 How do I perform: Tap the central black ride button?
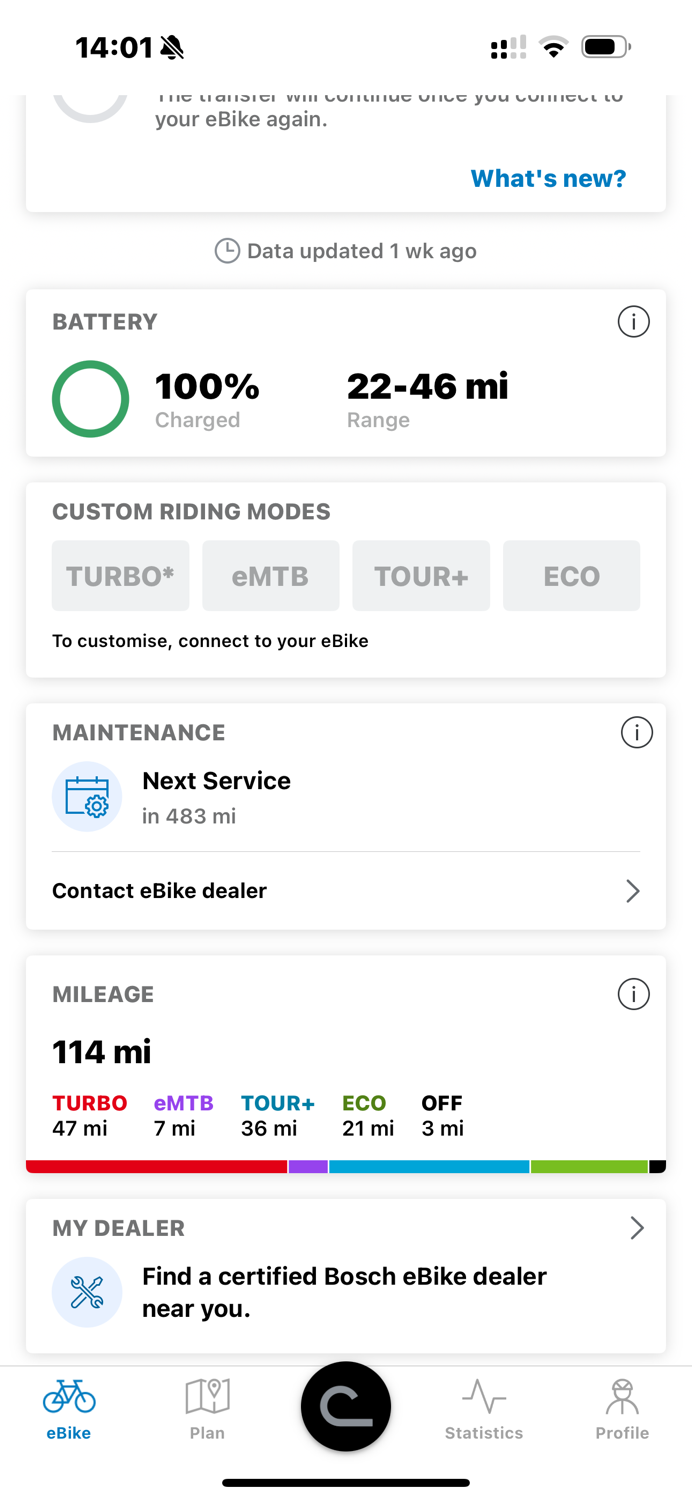coord(346,1406)
